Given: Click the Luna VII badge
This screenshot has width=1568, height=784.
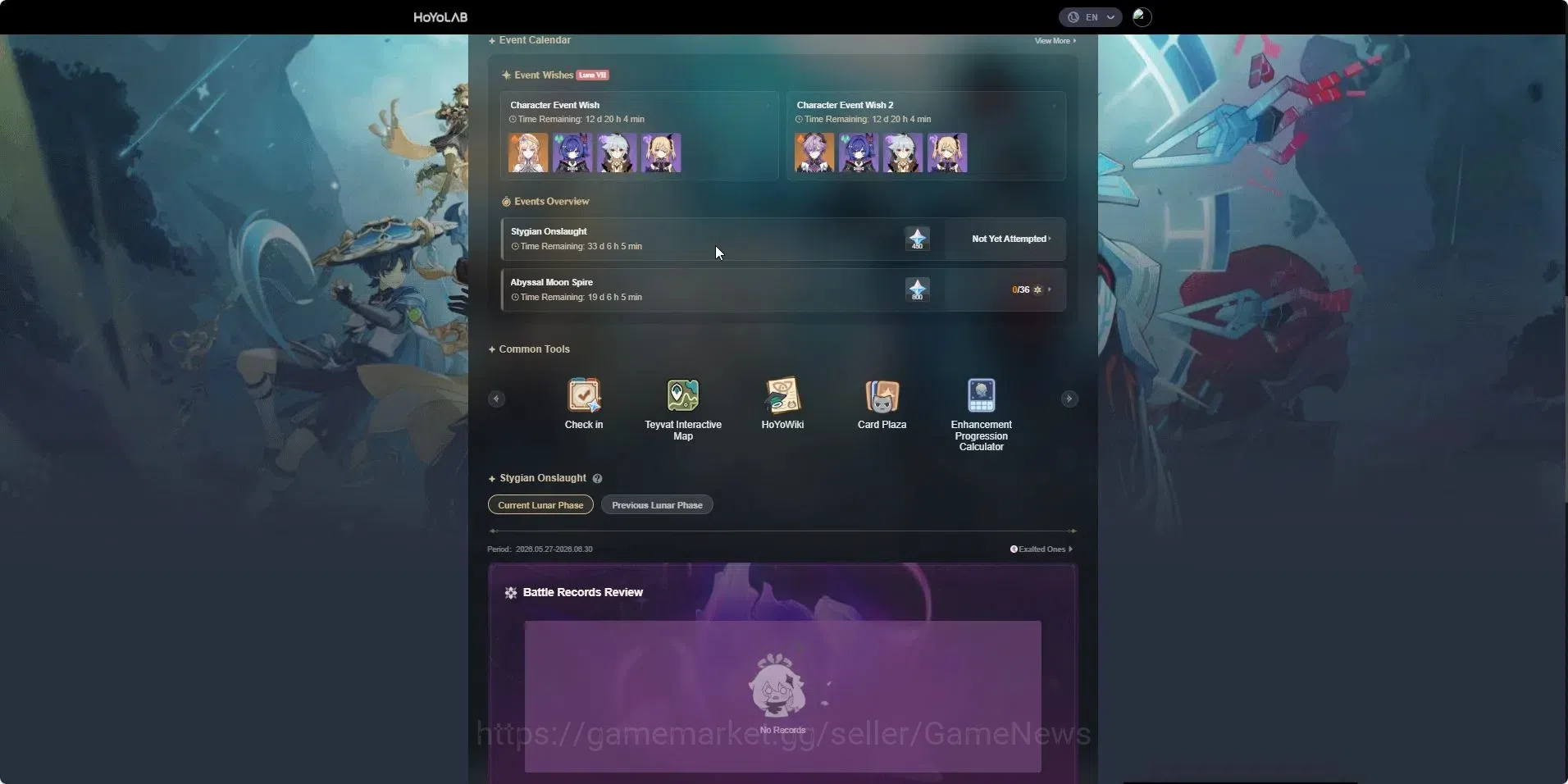Looking at the screenshot, I should tap(592, 75).
